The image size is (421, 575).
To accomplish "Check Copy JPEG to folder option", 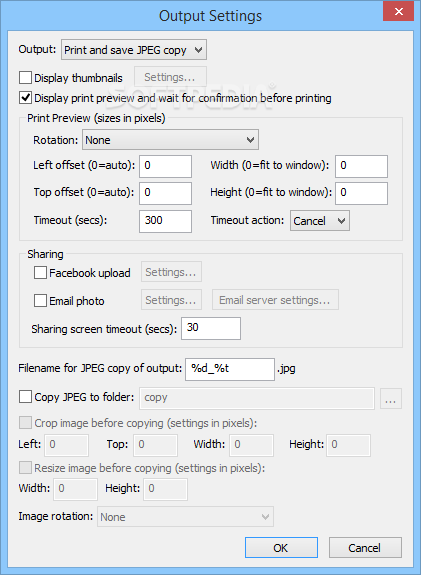I will (x=25, y=397).
